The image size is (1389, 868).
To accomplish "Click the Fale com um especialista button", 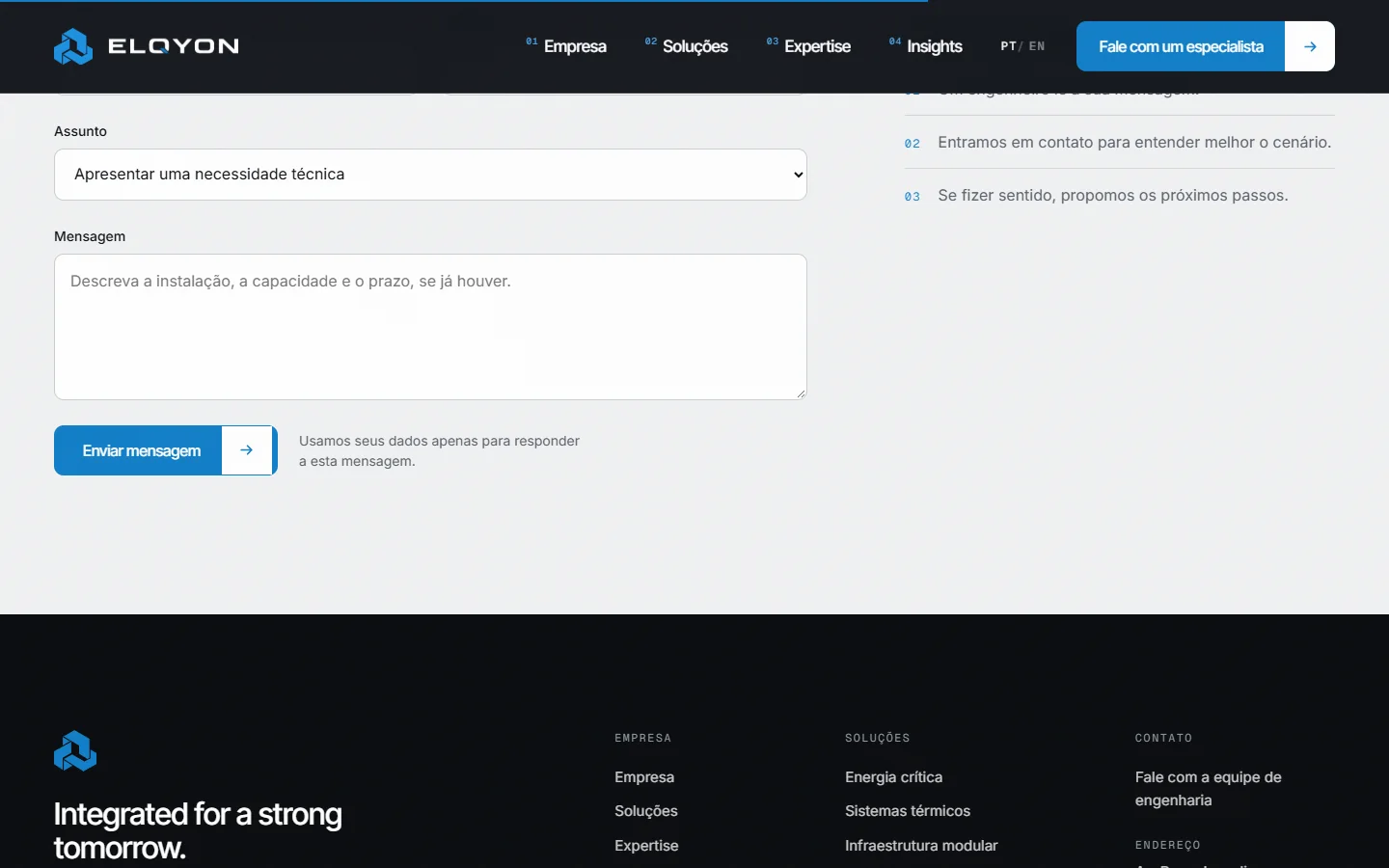I will coord(1206,46).
